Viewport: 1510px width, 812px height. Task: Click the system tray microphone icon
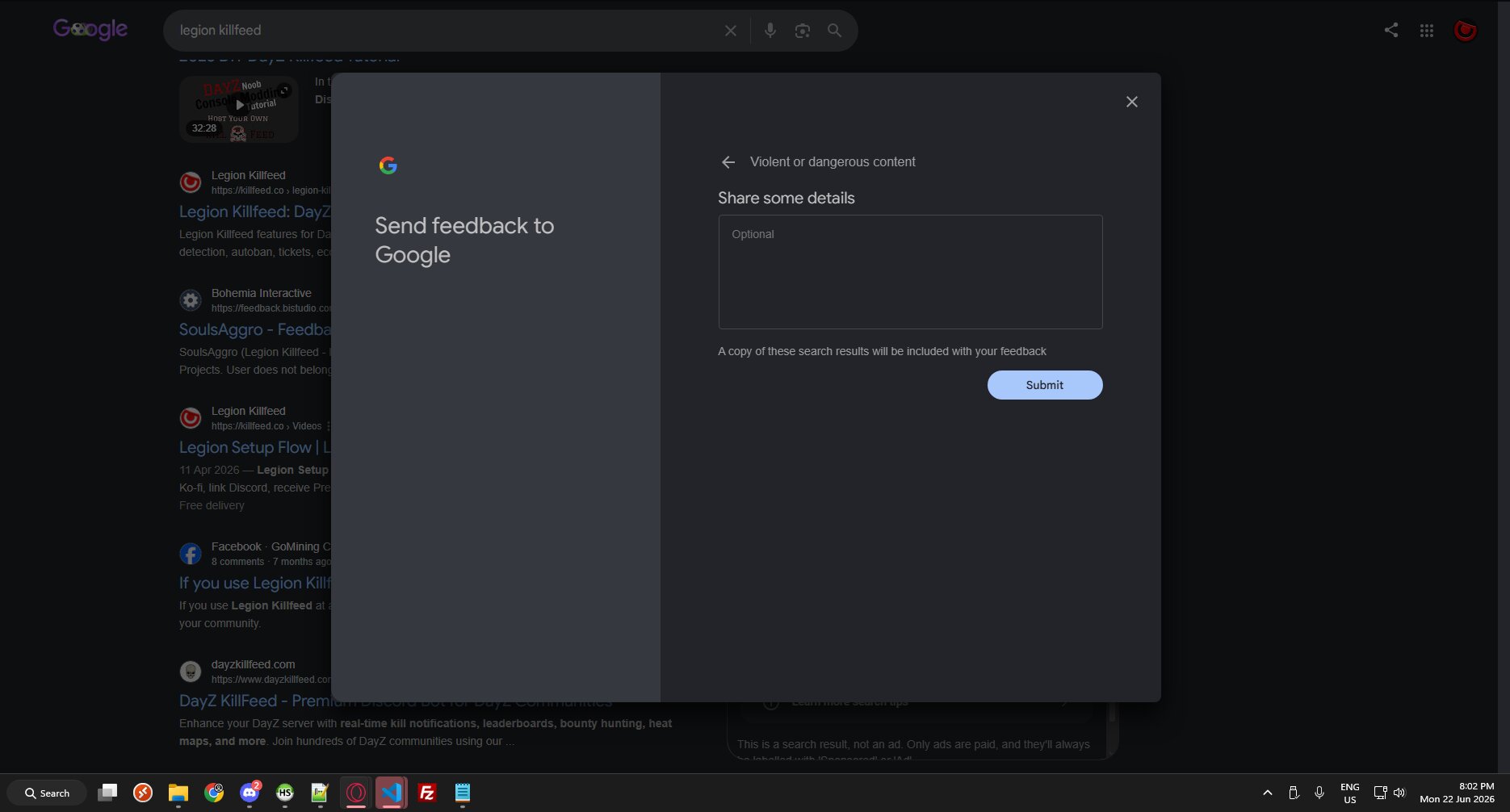coord(1319,793)
